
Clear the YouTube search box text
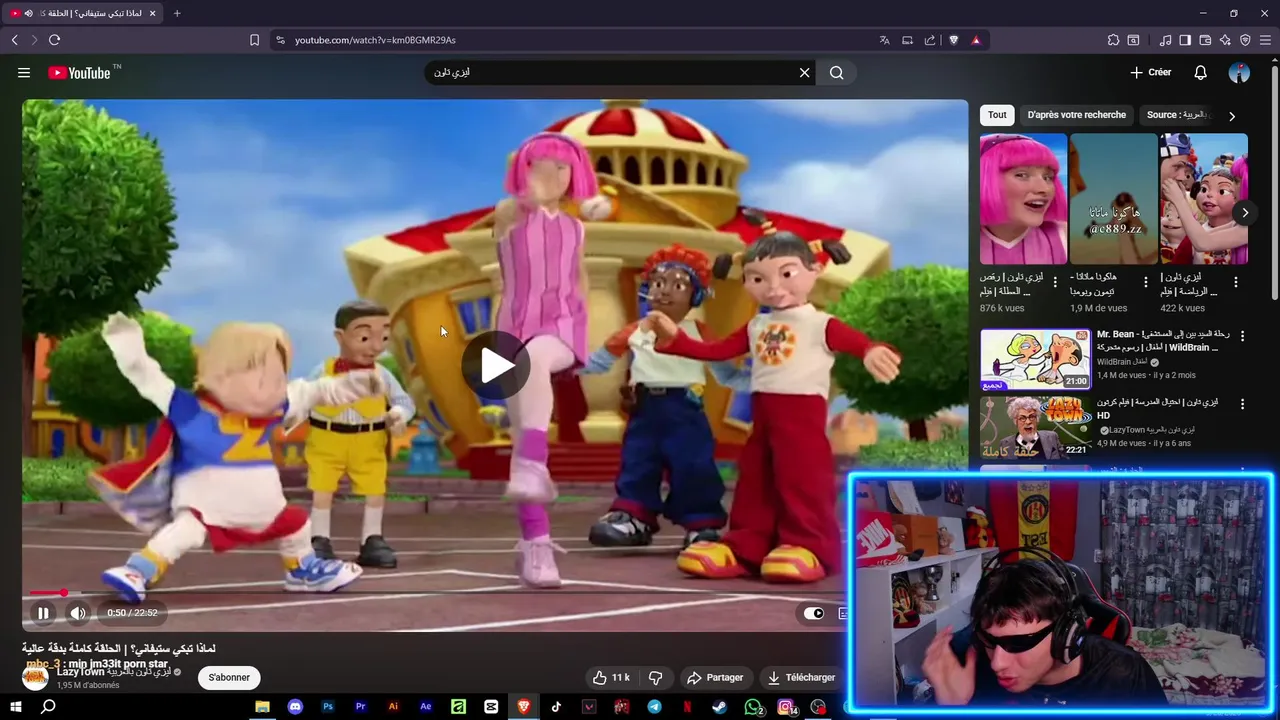click(804, 73)
